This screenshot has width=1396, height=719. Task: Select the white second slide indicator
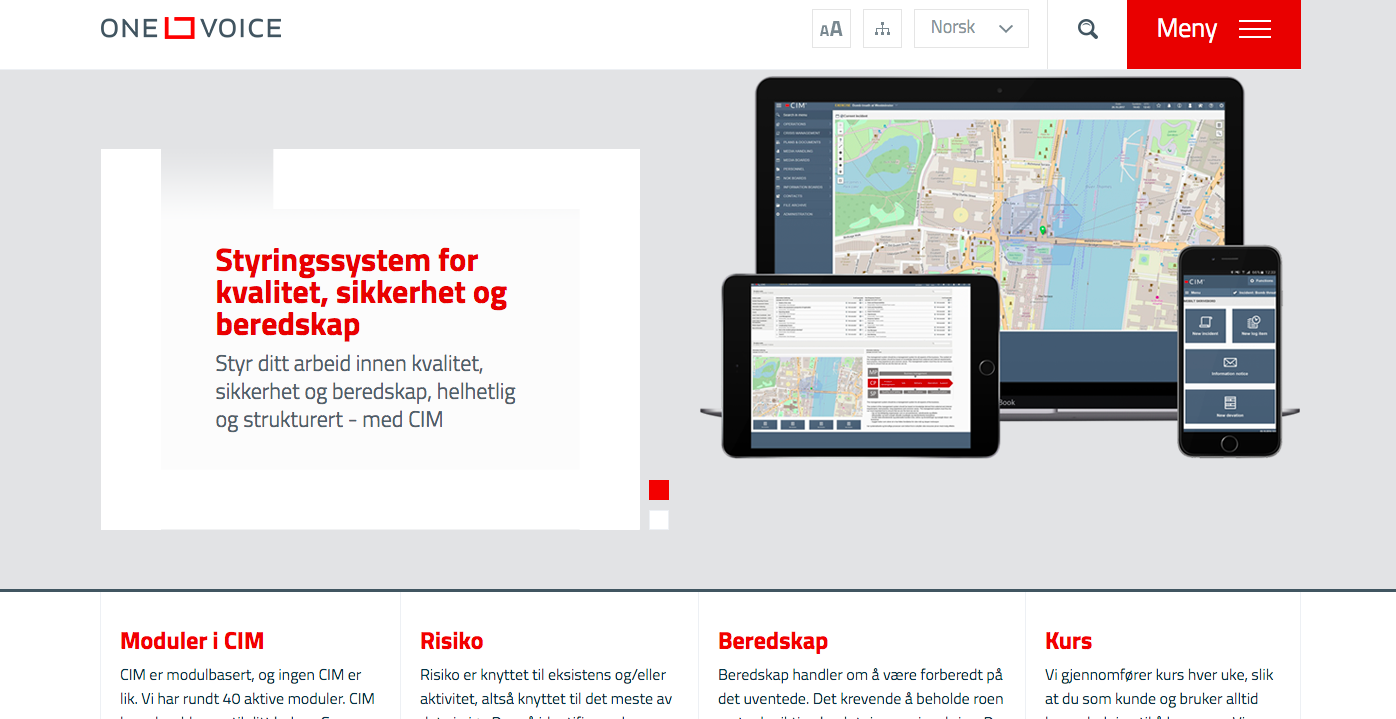[x=659, y=520]
